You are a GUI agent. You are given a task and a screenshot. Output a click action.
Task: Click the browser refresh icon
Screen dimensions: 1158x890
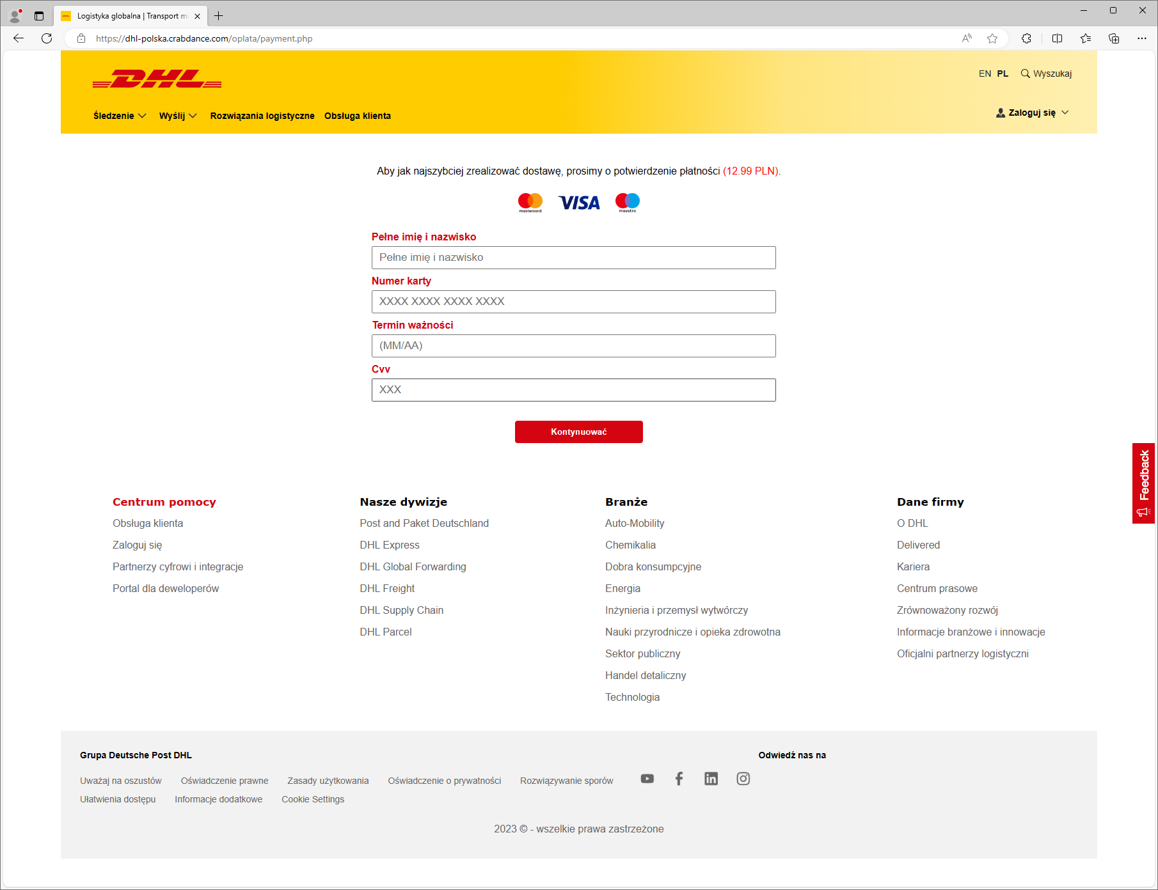click(x=46, y=39)
